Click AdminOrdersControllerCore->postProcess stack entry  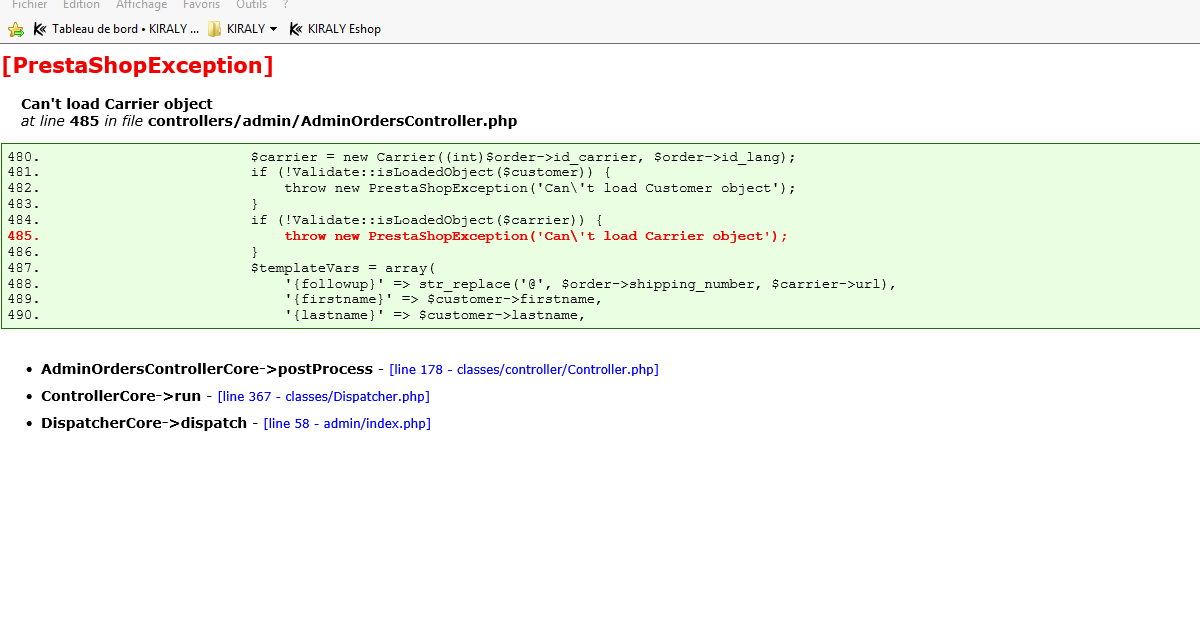coord(207,369)
